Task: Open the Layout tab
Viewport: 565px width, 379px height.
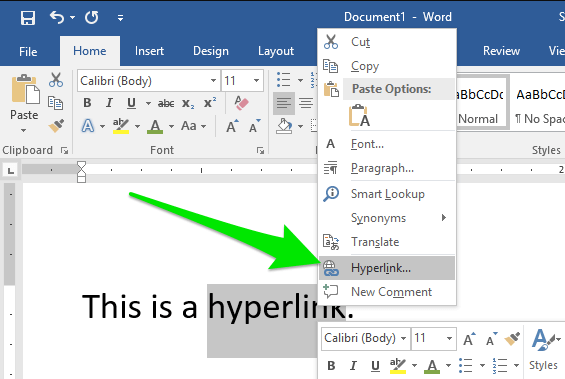Action: click(276, 51)
